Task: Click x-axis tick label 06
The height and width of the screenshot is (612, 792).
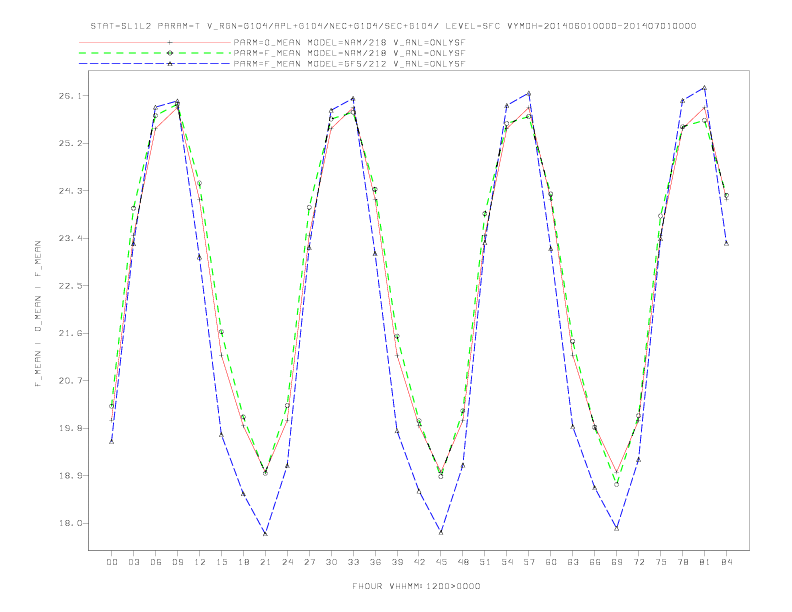Action: (156, 562)
